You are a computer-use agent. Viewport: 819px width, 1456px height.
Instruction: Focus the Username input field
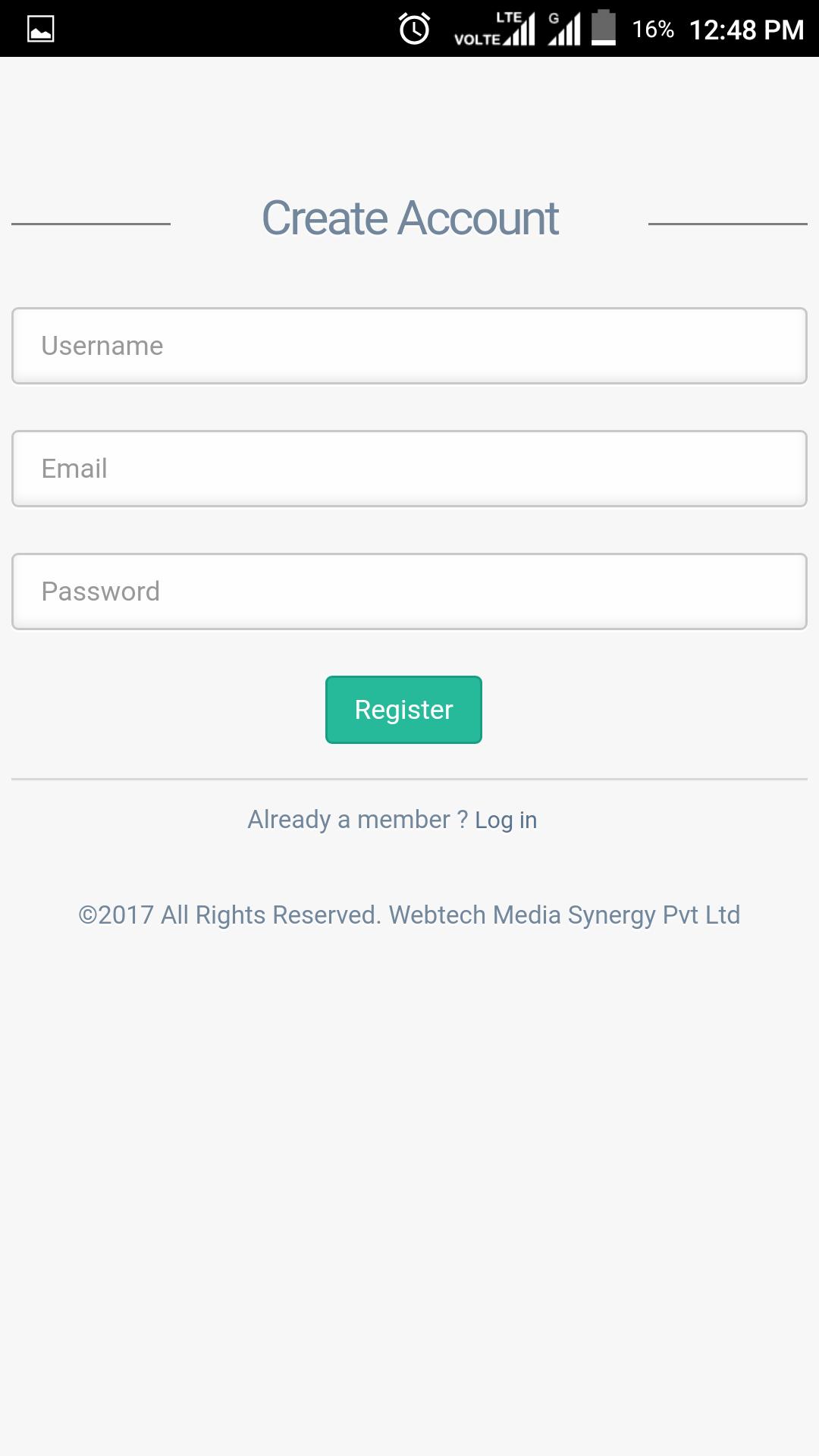click(409, 346)
